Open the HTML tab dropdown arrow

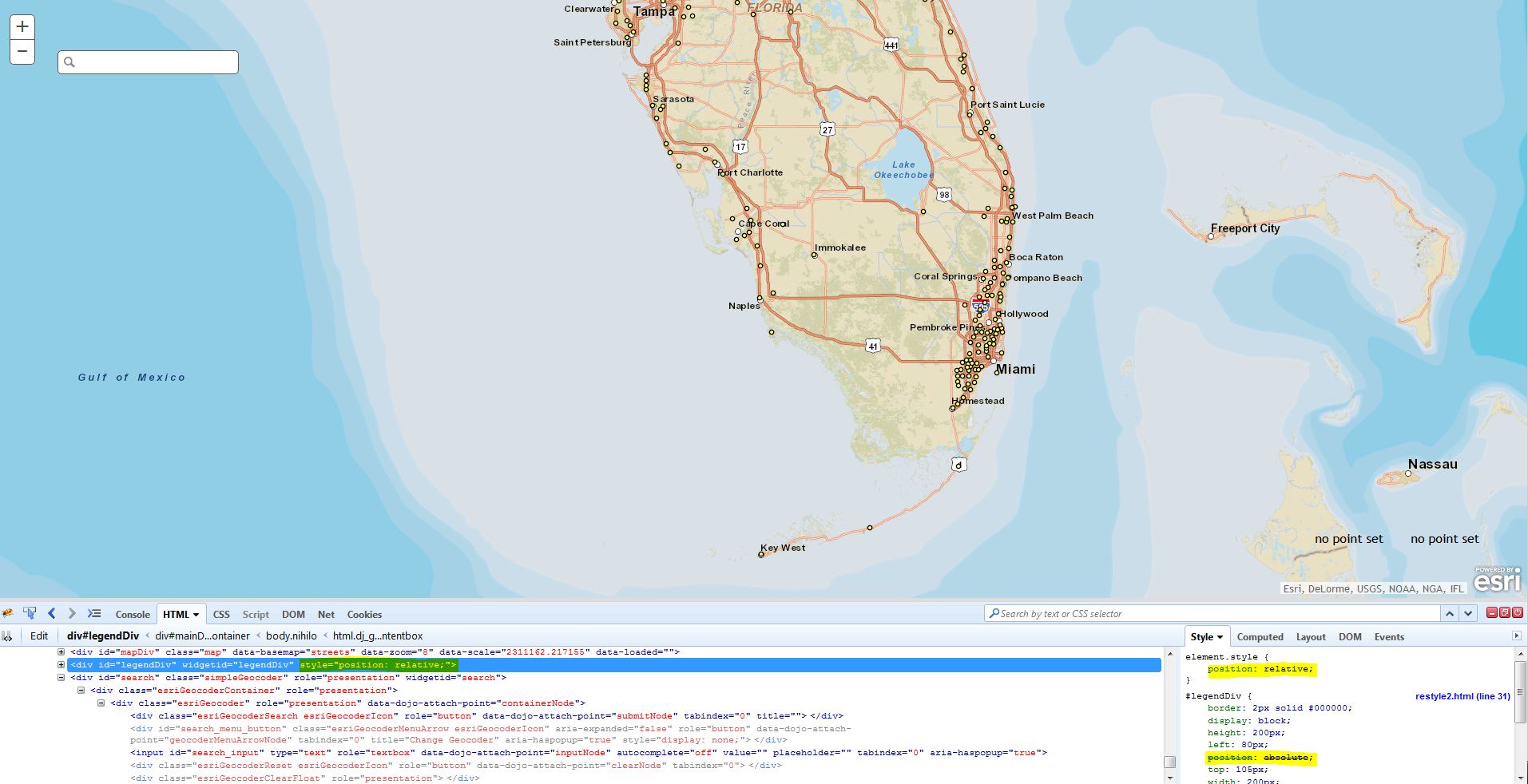pos(196,615)
